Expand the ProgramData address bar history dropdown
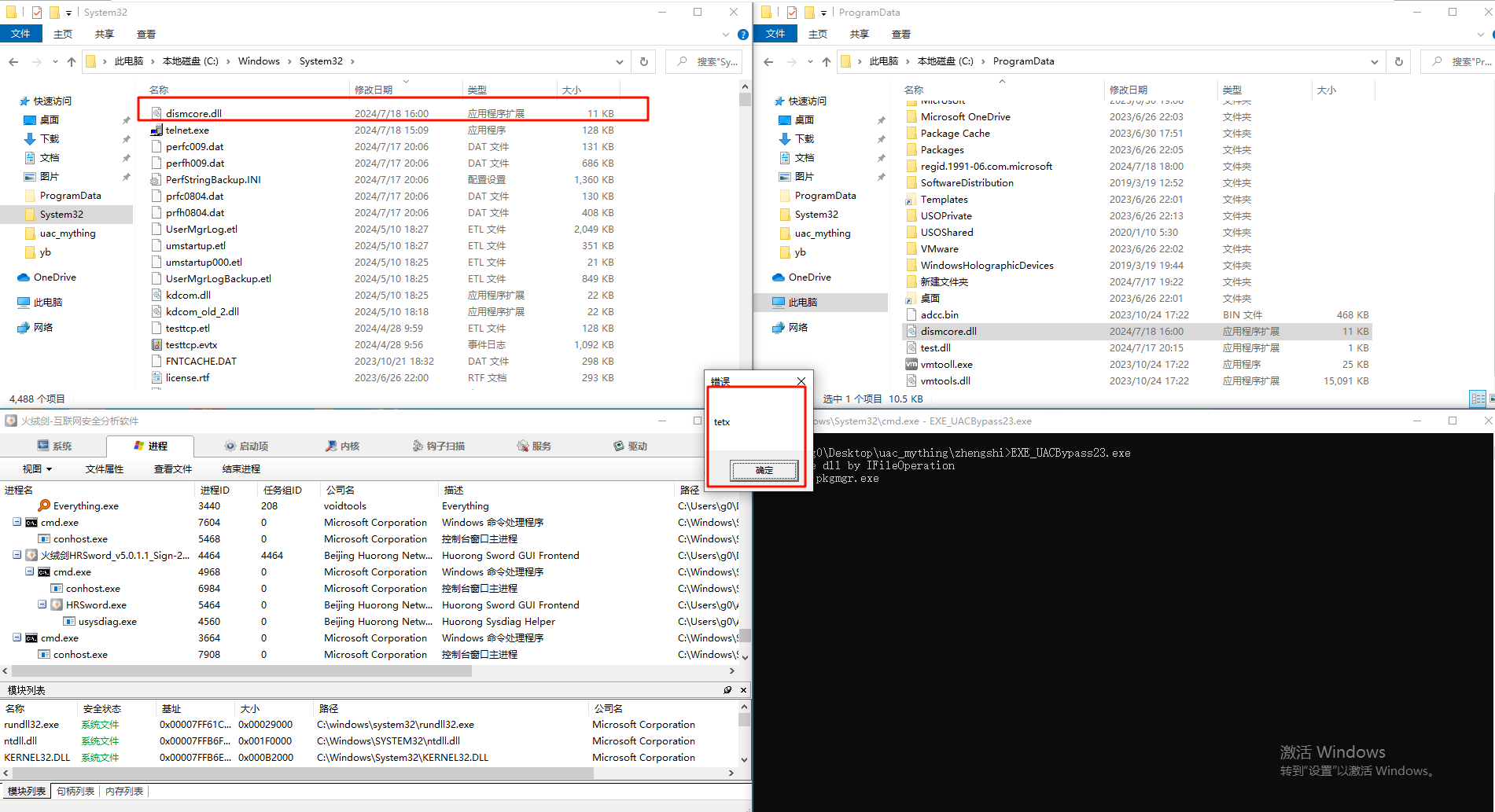The height and width of the screenshot is (812, 1495). click(x=1374, y=61)
